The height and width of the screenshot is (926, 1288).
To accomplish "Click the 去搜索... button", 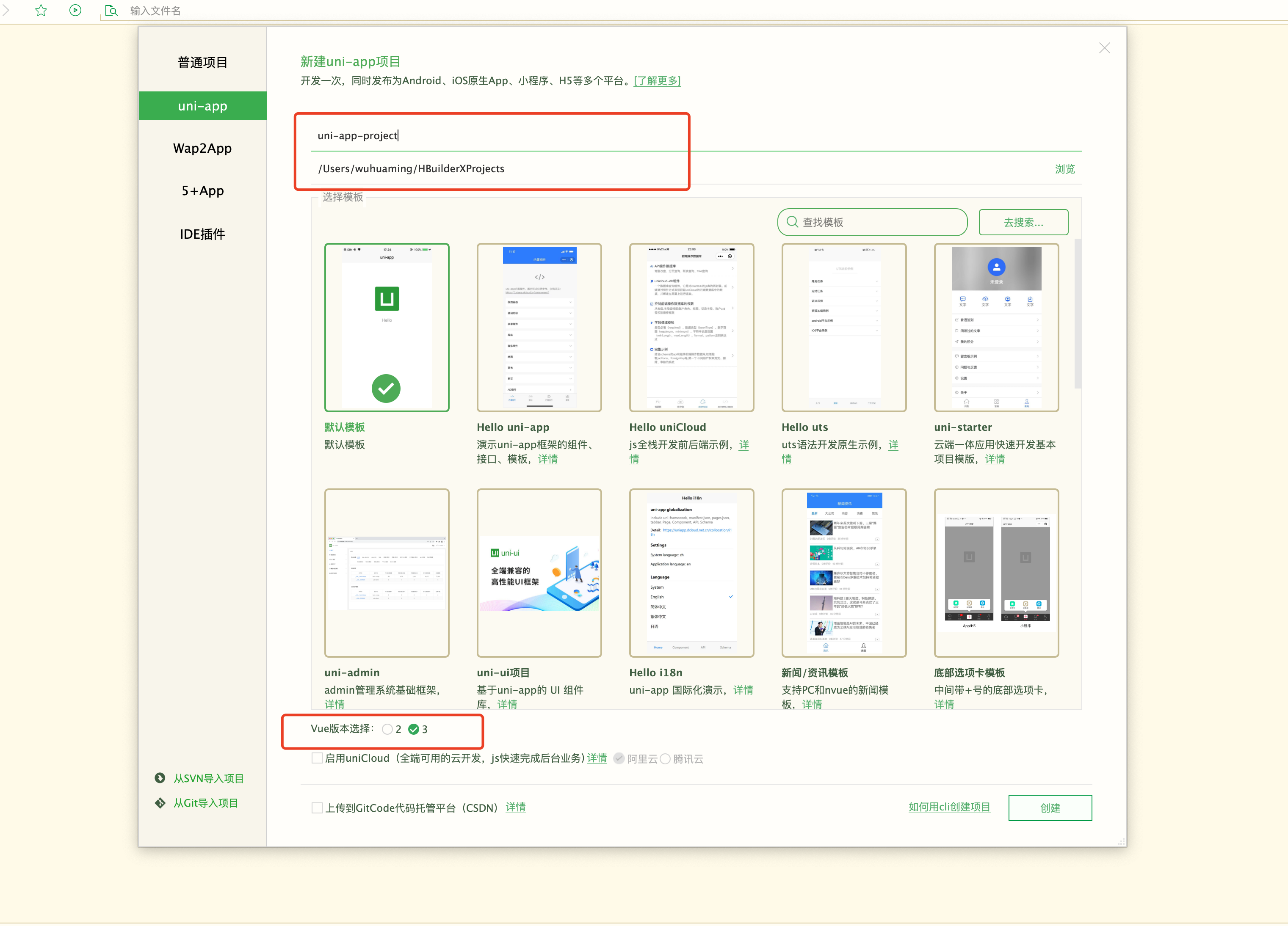I will point(1023,222).
